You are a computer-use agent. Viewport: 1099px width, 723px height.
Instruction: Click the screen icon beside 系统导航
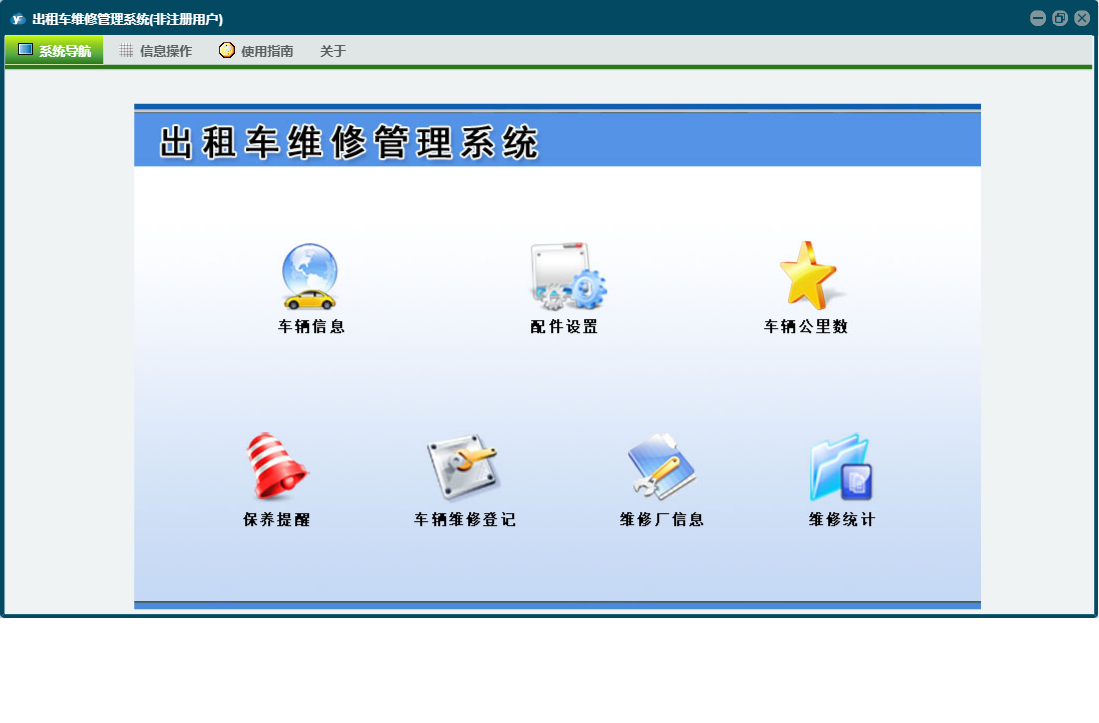pyautogui.click(x=25, y=49)
